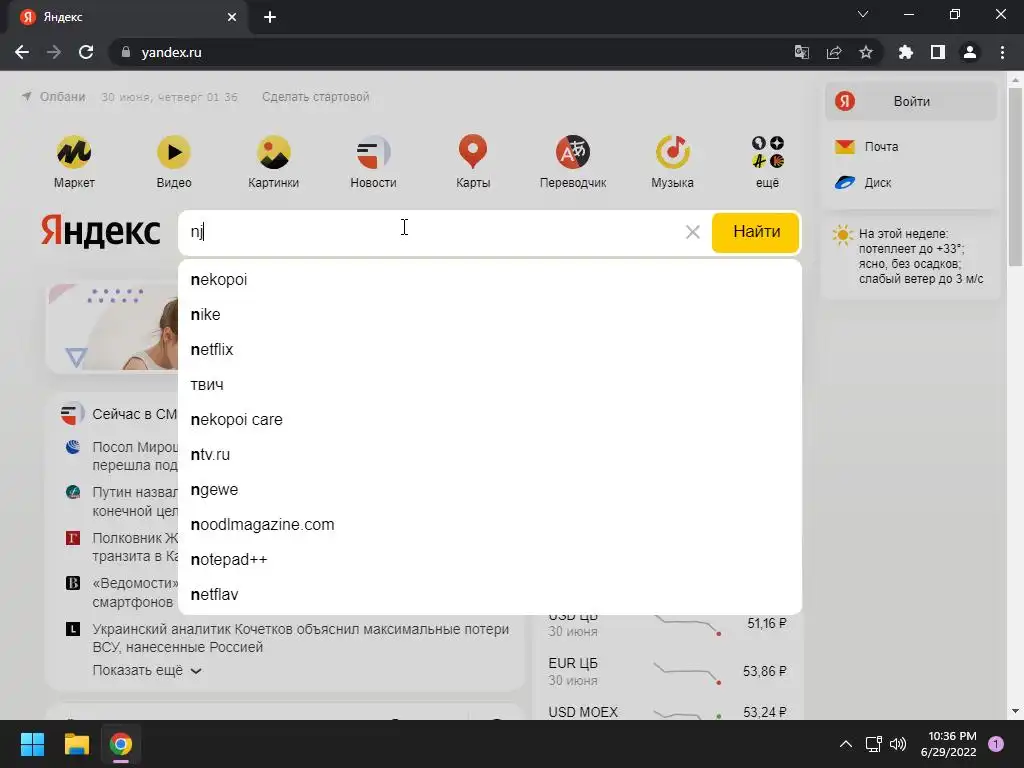Reload the yandex.ru page
This screenshot has height=768, width=1024.
(x=86, y=52)
